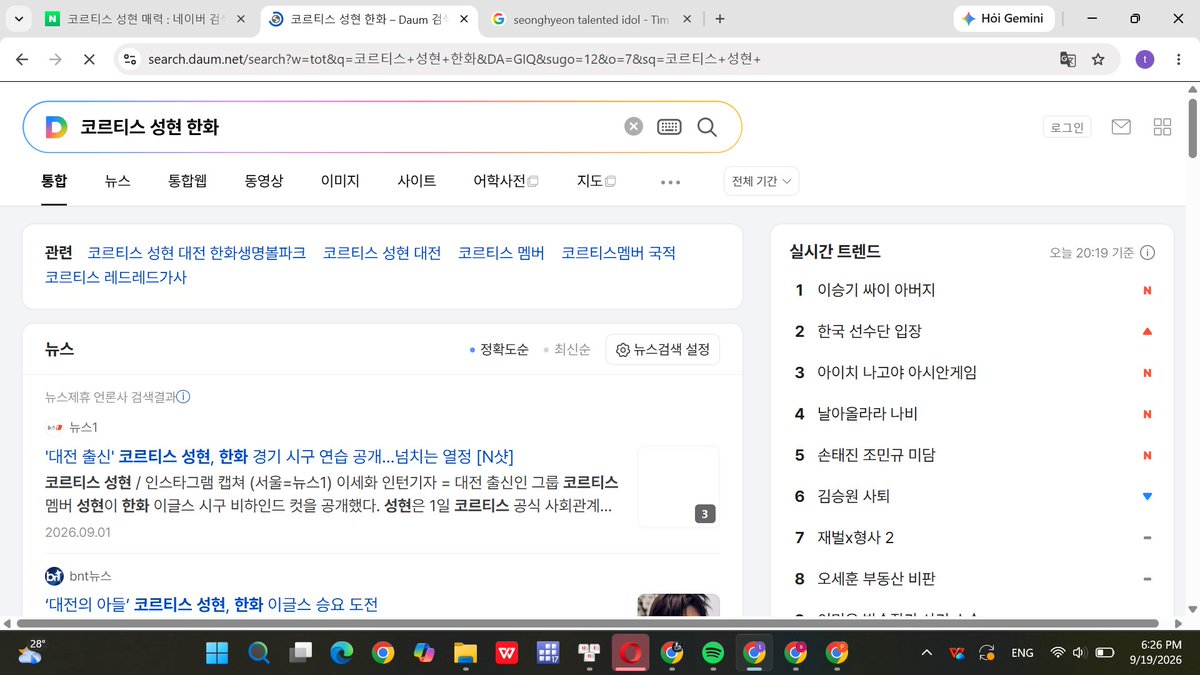Open the Daum mail envelope icon
1200x675 pixels.
coord(1121,127)
